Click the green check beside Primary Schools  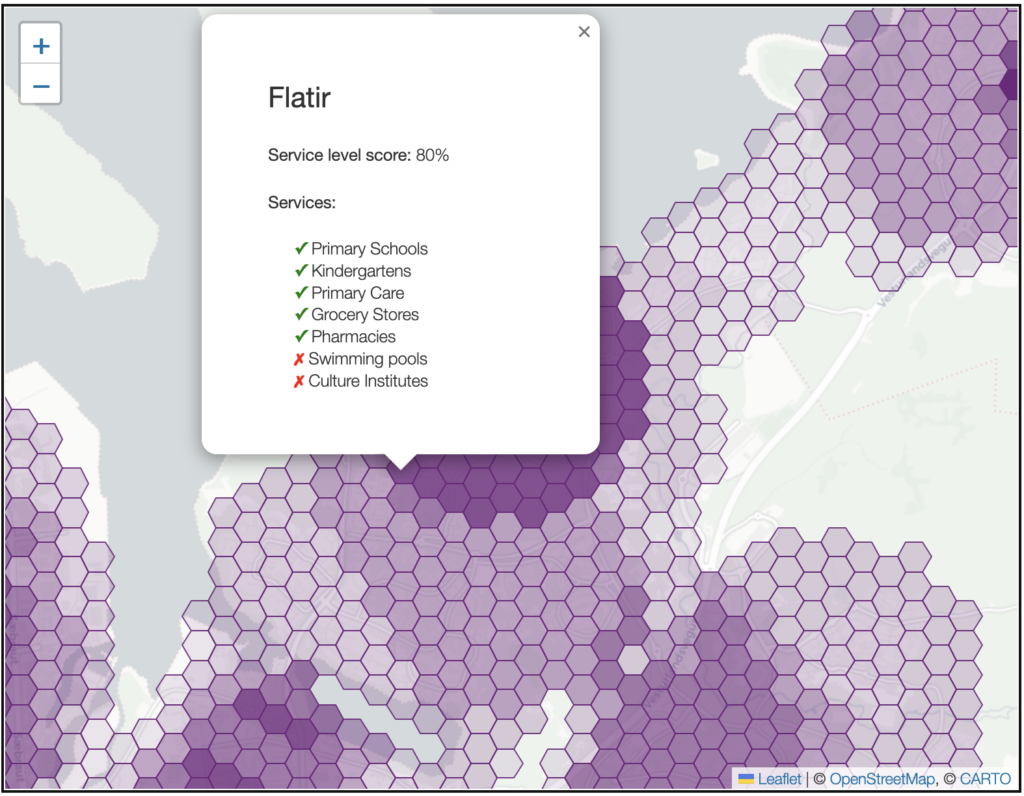(300, 249)
